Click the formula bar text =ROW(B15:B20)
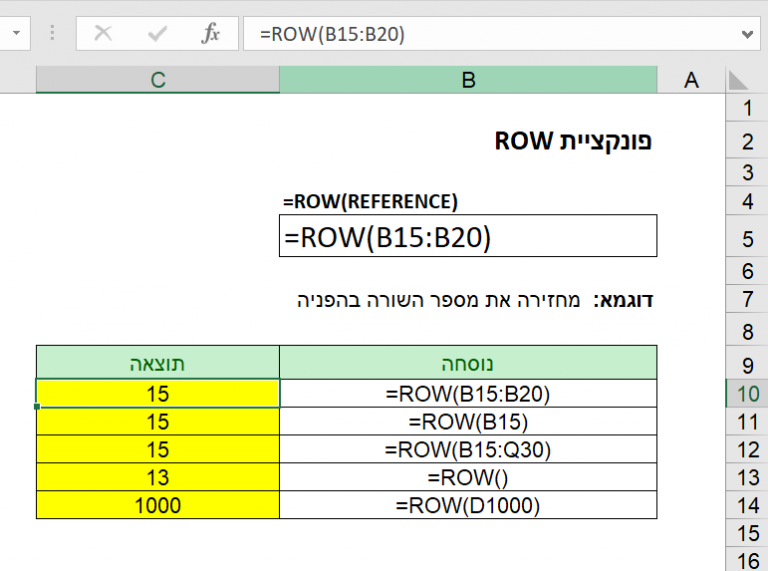The height and width of the screenshot is (571, 768). [x=332, y=34]
